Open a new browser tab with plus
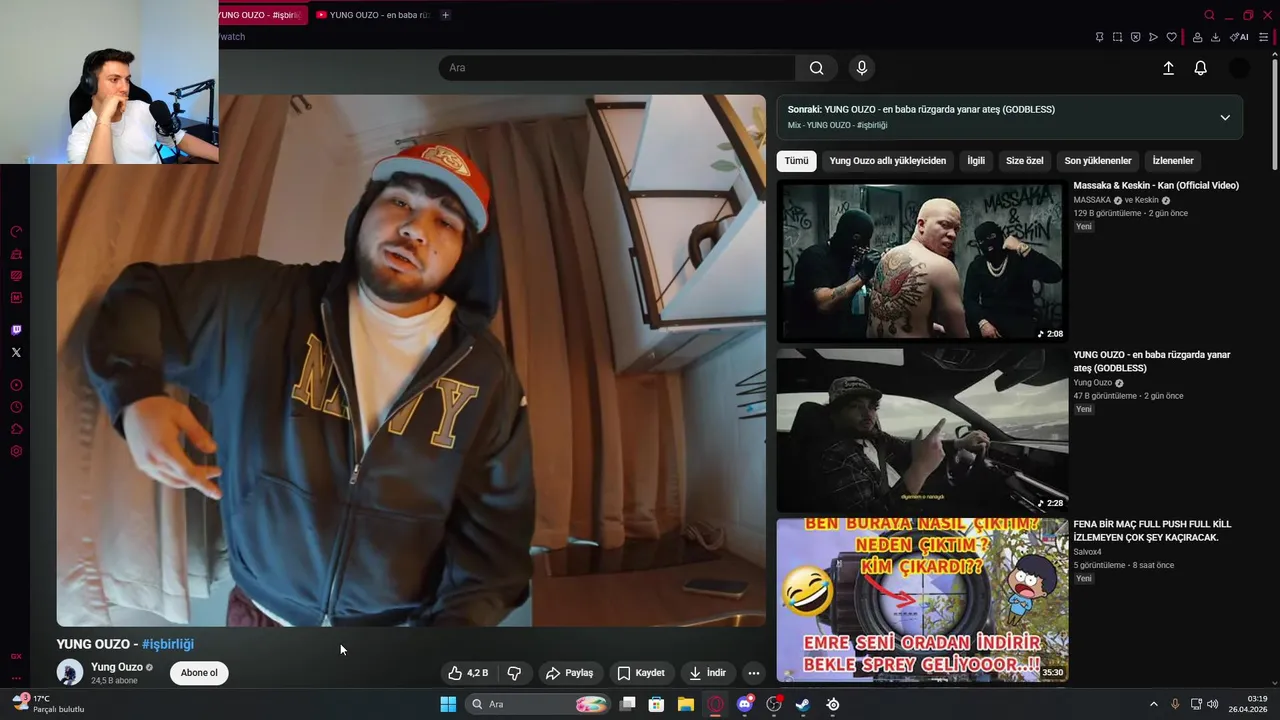1280x720 pixels. click(x=445, y=15)
